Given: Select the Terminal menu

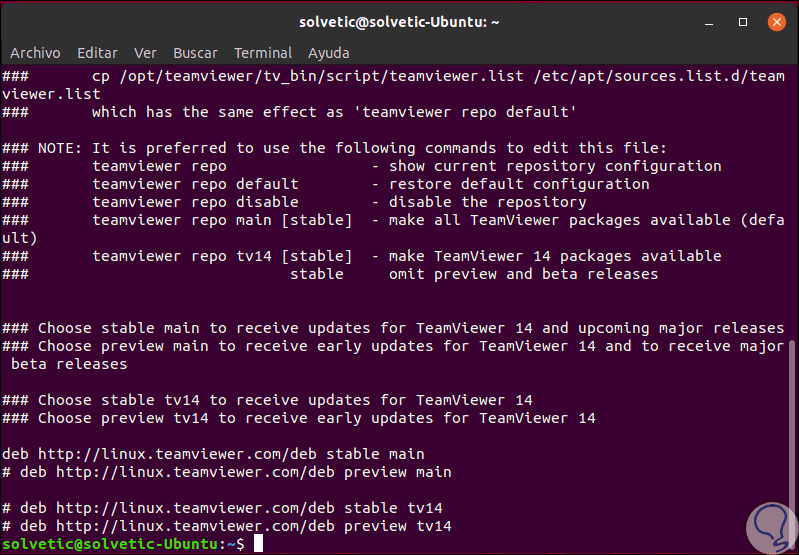Looking at the screenshot, I should [263, 53].
